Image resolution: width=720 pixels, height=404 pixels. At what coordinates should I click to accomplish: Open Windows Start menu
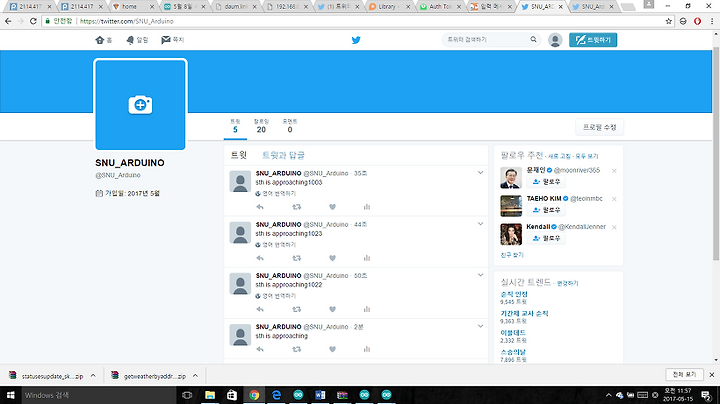[x=11, y=395]
